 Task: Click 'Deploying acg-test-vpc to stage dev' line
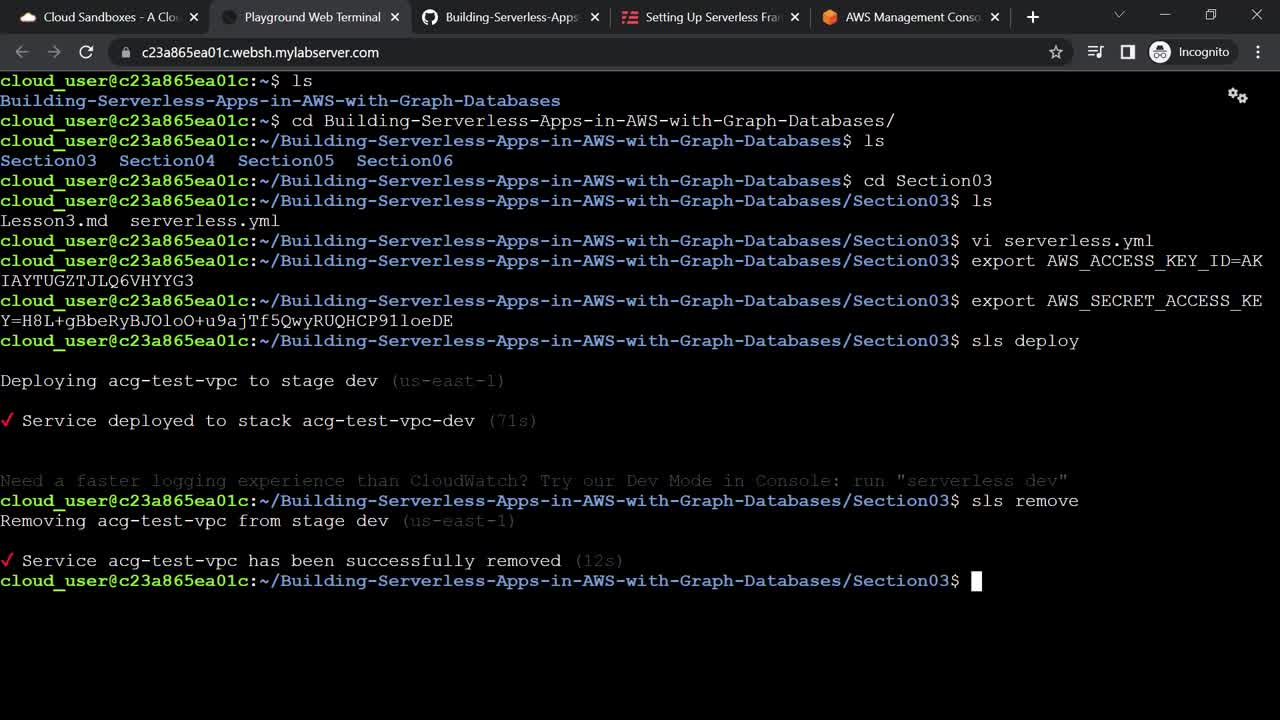coord(252,381)
